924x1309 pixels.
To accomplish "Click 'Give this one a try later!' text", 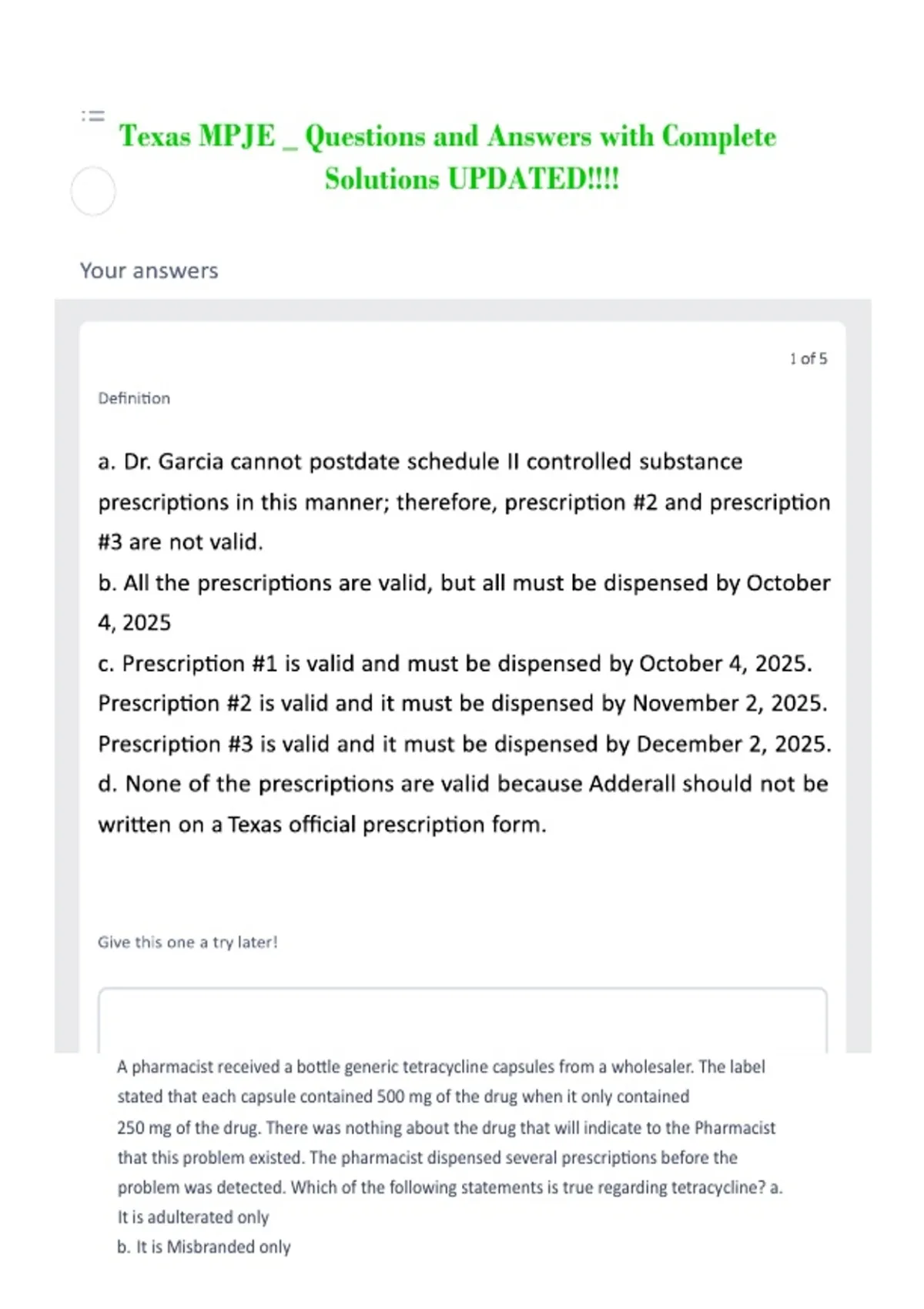I will click(188, 942).
